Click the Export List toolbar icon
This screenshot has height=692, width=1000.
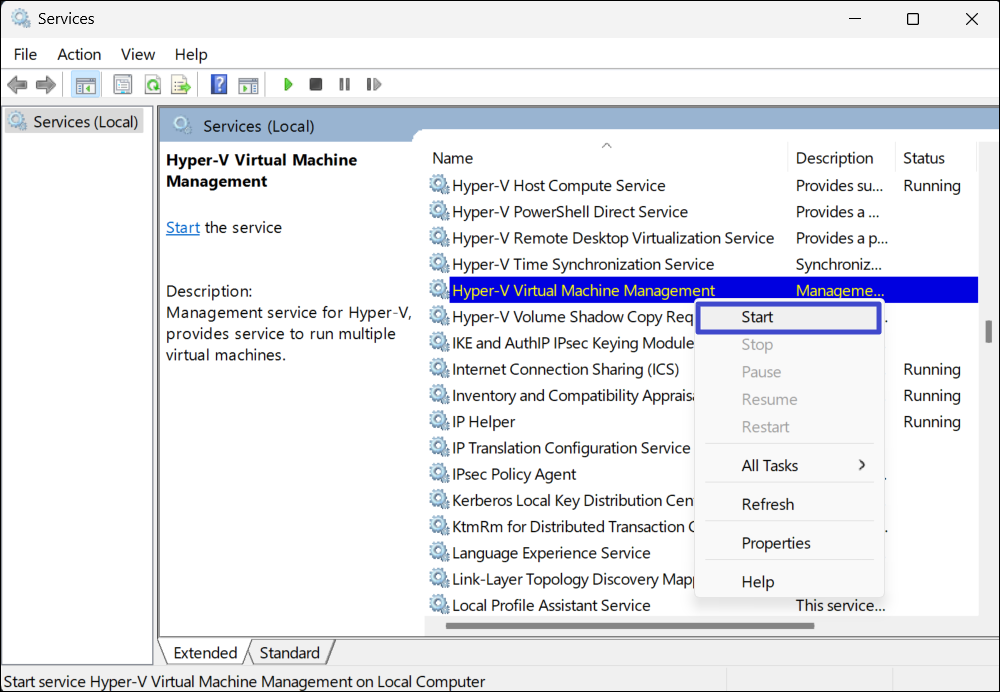coord(180,85)
